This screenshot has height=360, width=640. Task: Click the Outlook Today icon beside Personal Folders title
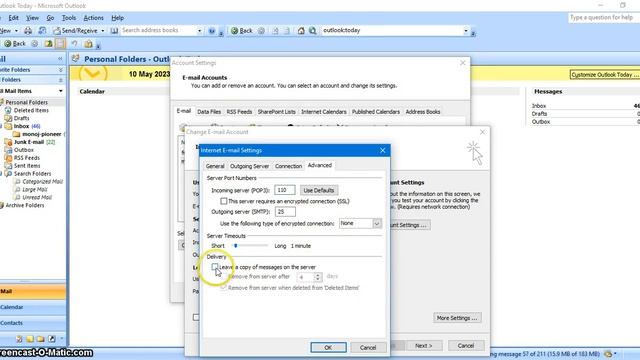coord(76,59)
